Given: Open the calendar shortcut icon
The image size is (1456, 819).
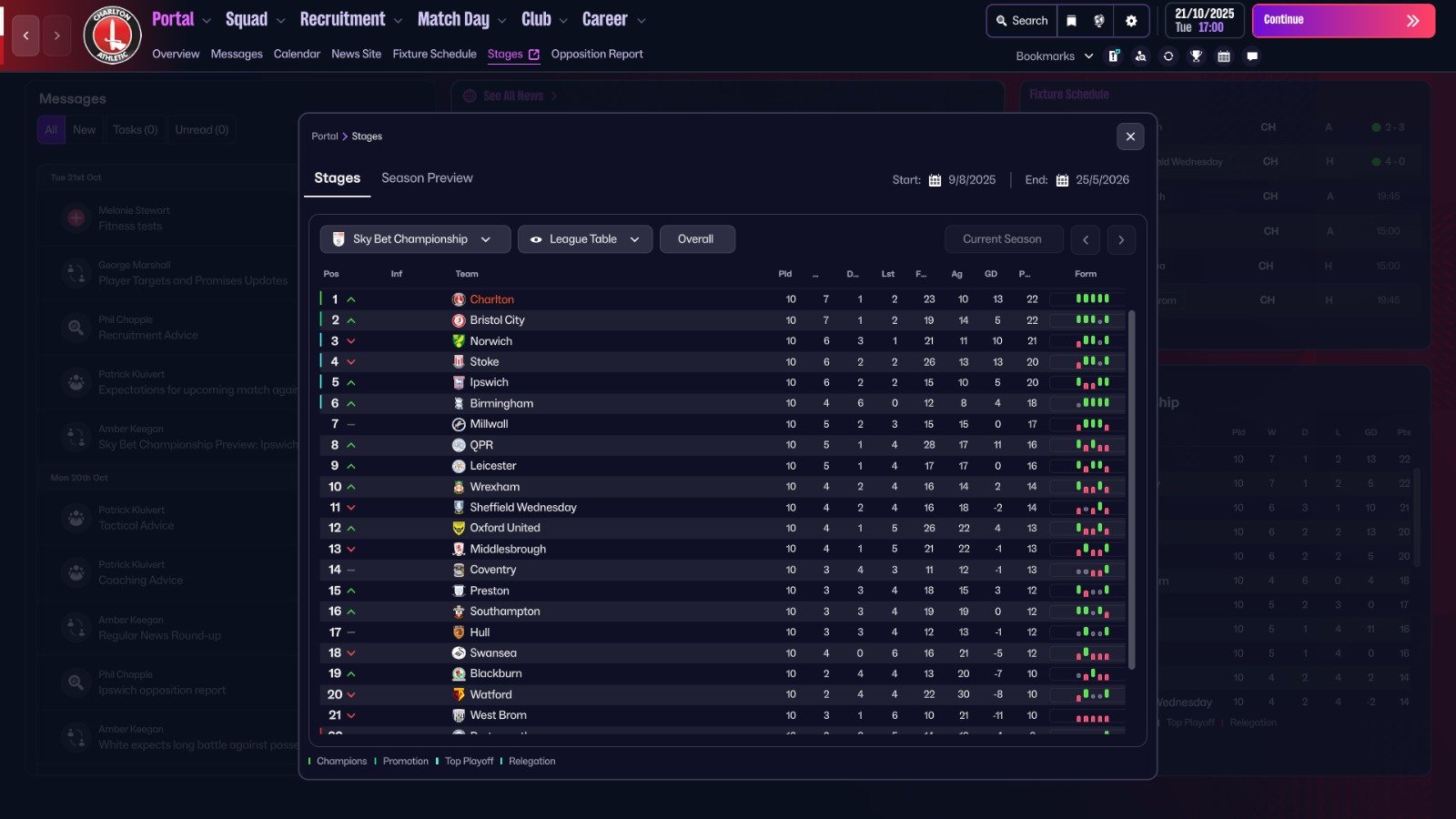Looking at the screenshot, I should pos(1224,56).
